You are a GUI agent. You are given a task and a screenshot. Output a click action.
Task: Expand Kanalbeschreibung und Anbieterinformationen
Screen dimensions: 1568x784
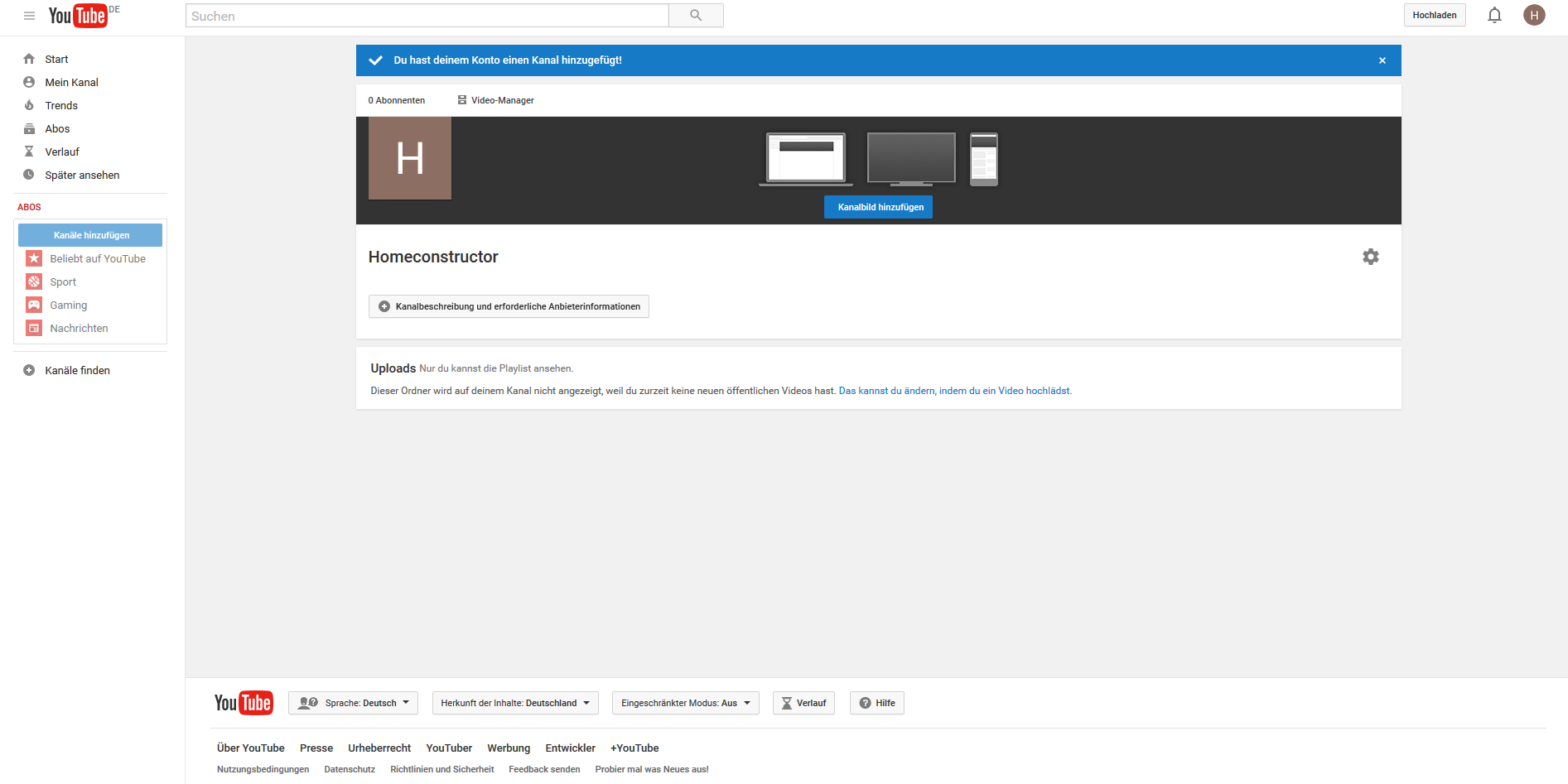(509, 306)
